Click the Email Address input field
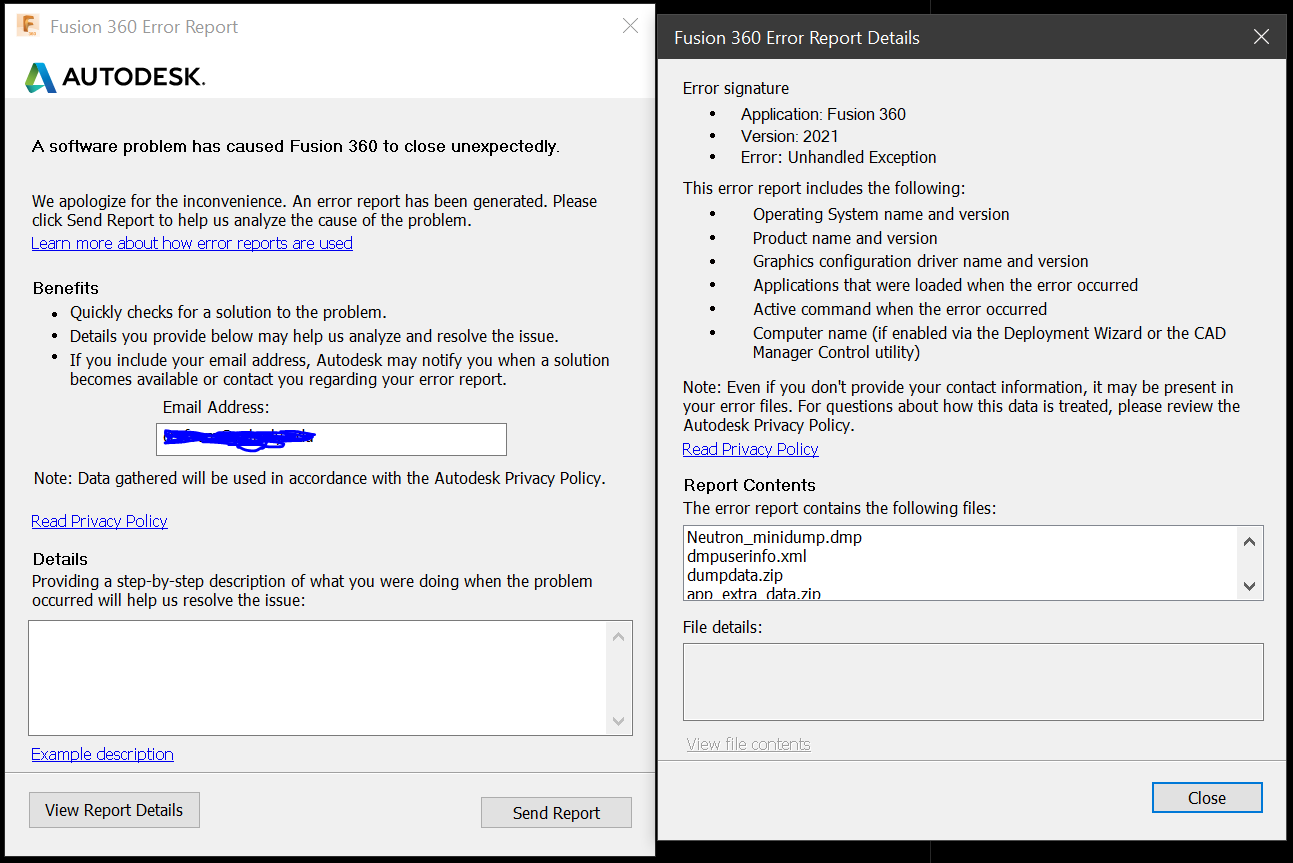Screen dimensions: 1293x863 [x=332, y=439]
